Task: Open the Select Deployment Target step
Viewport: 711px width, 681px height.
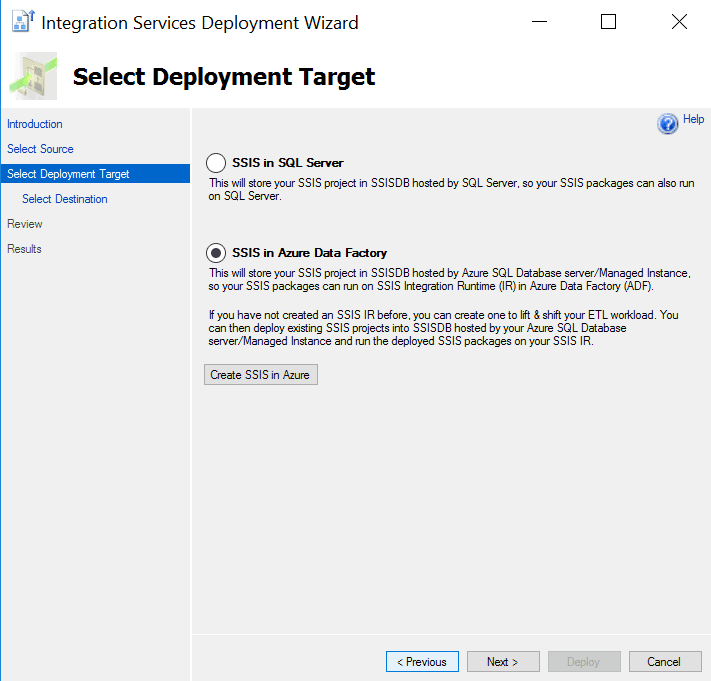Action: [68, 174]
